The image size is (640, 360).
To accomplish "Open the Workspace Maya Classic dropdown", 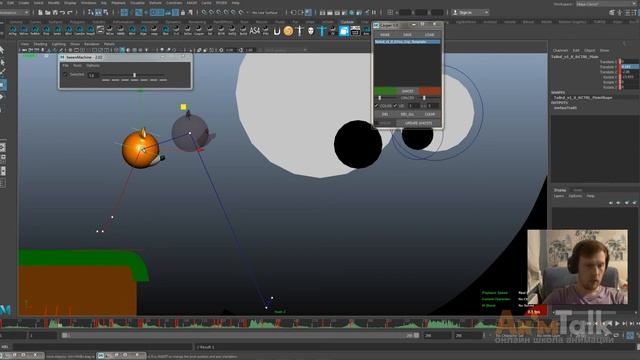I will [606, 4].
